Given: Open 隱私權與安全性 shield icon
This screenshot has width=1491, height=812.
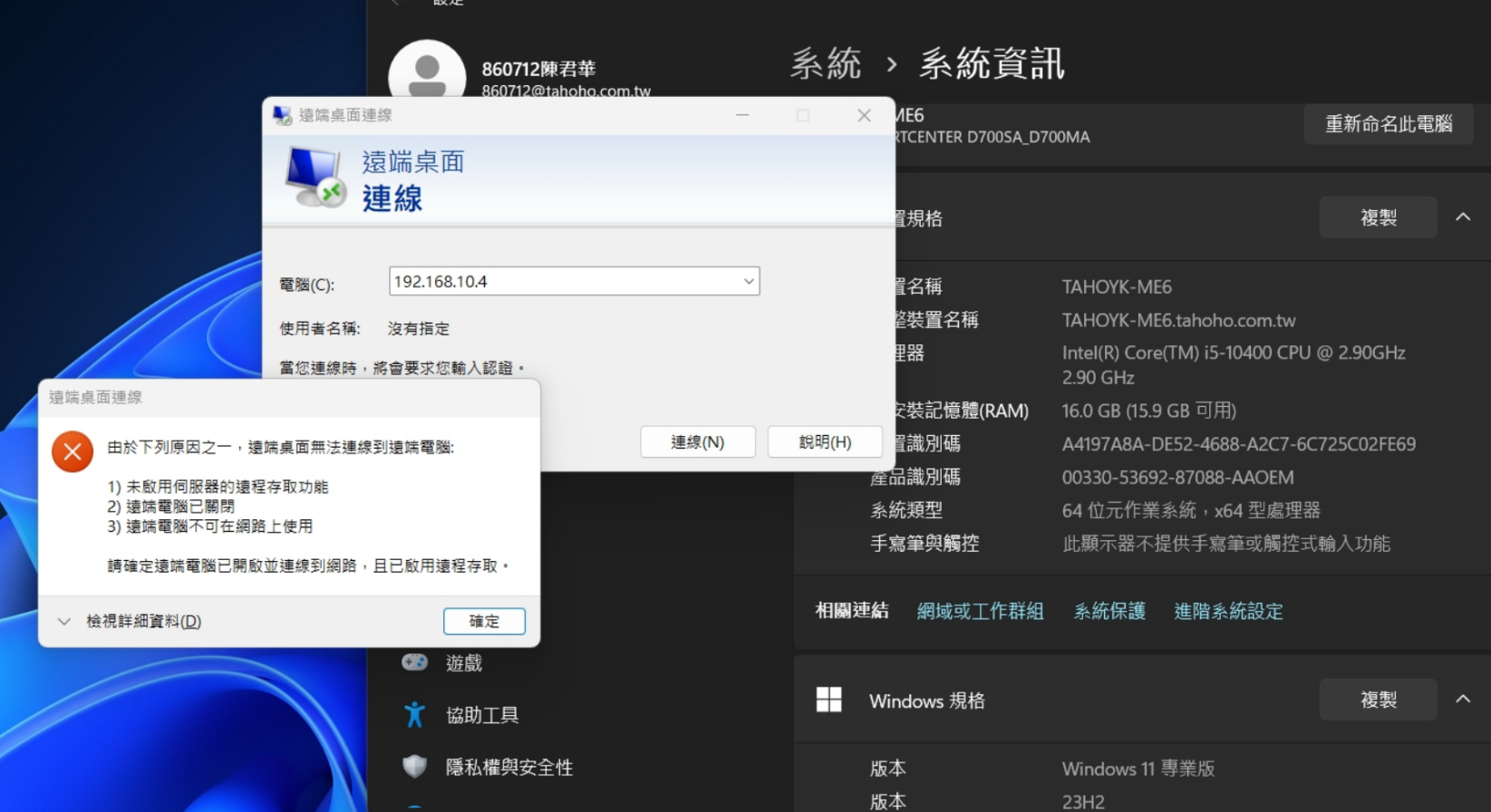Looking at the screenshot, I should point(415,767).
